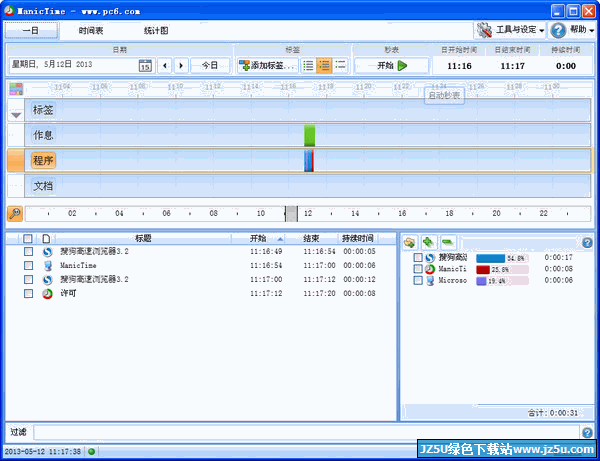Click the blue-red block in 程序 timeline

click(x=309, y=161)
